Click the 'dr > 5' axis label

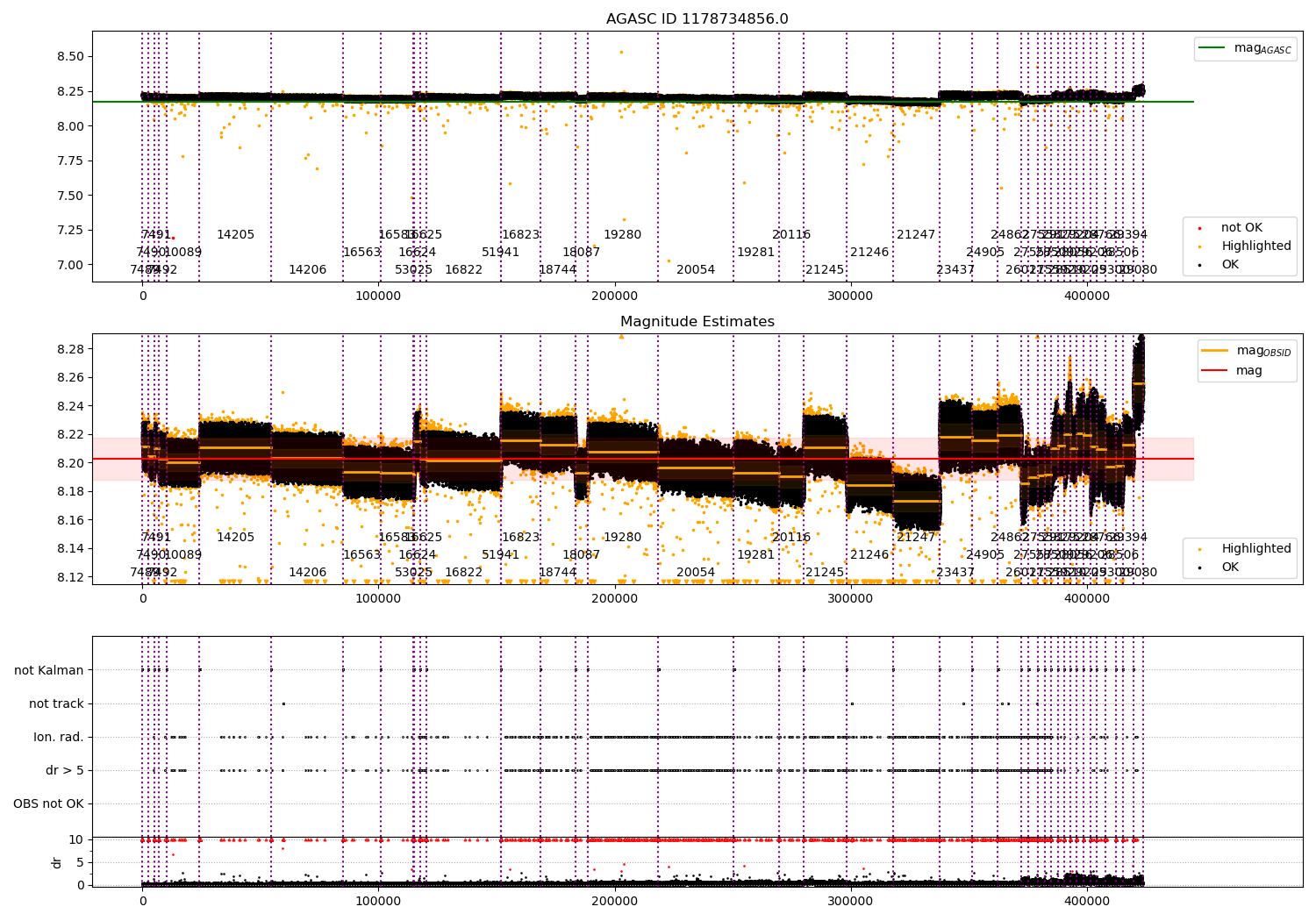(x=65, y=771)
